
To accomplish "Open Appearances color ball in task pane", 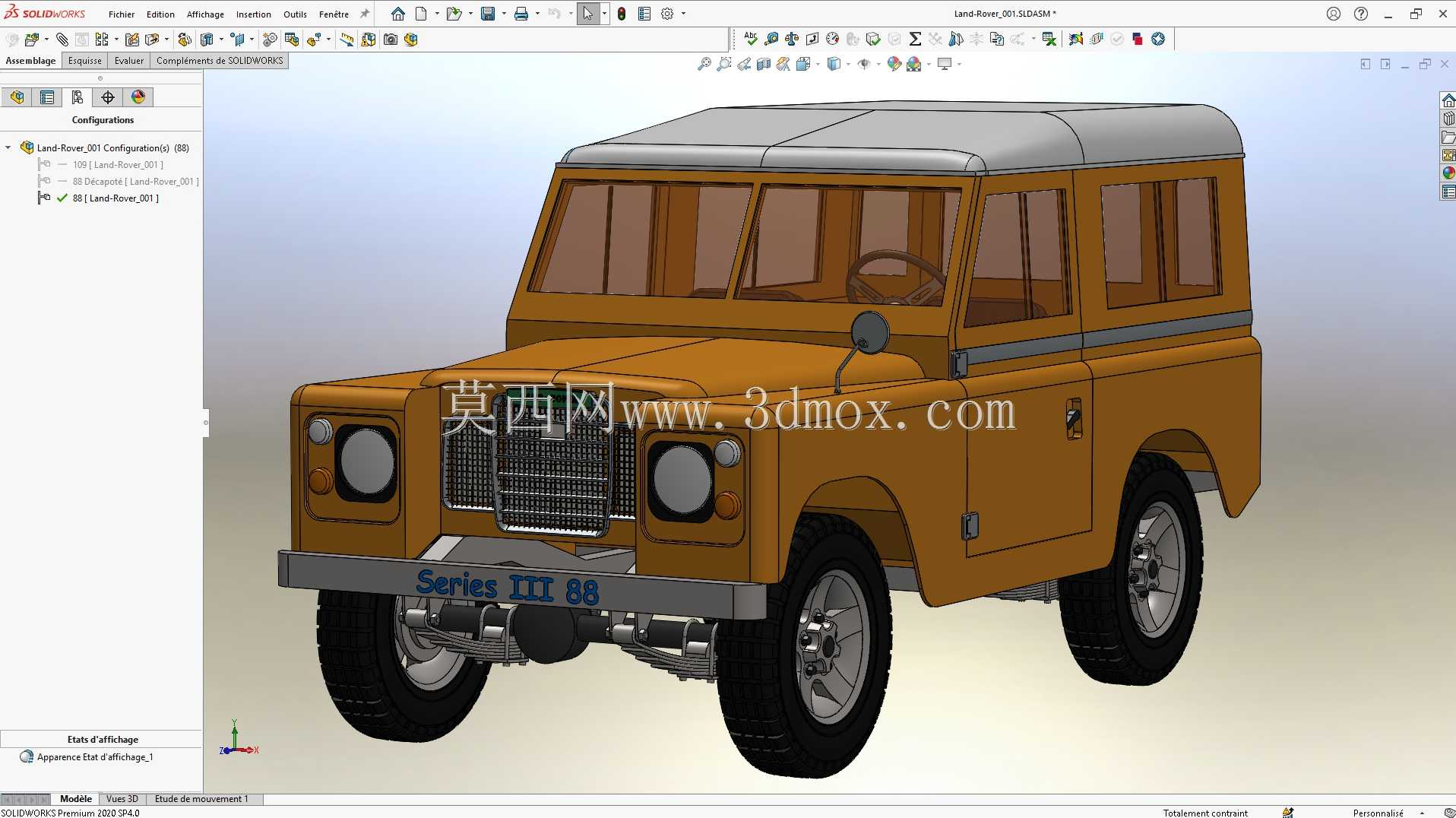I will point(1448,173).
